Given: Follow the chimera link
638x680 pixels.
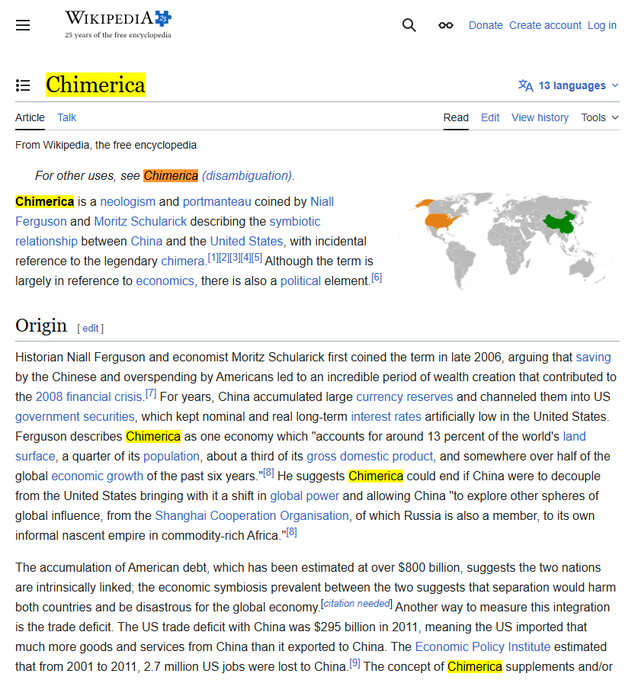Looking at the screenshot, I should tap(183, 261).
